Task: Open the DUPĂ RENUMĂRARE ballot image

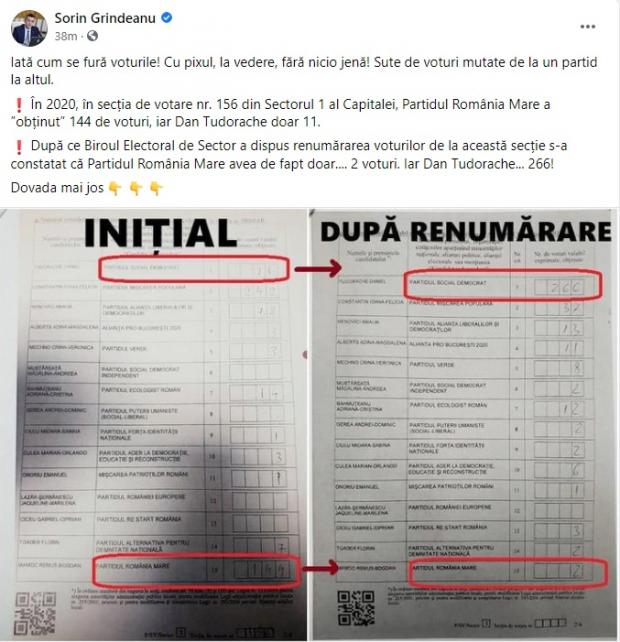Action: [463, 425]
